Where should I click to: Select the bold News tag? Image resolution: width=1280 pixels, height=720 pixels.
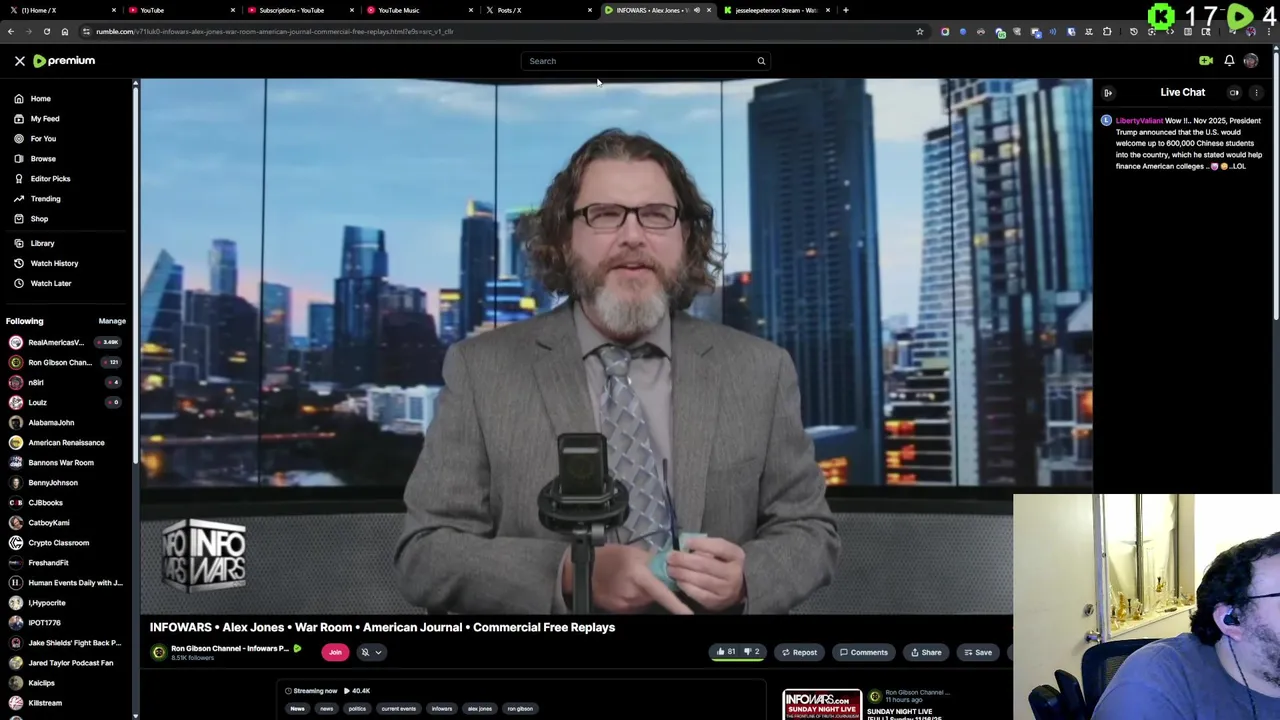pyautogui.click(x=297, y=709)
